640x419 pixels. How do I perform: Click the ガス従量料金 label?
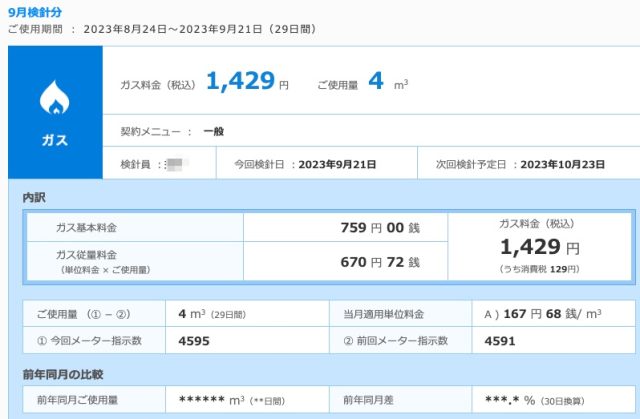click(87, 256)
